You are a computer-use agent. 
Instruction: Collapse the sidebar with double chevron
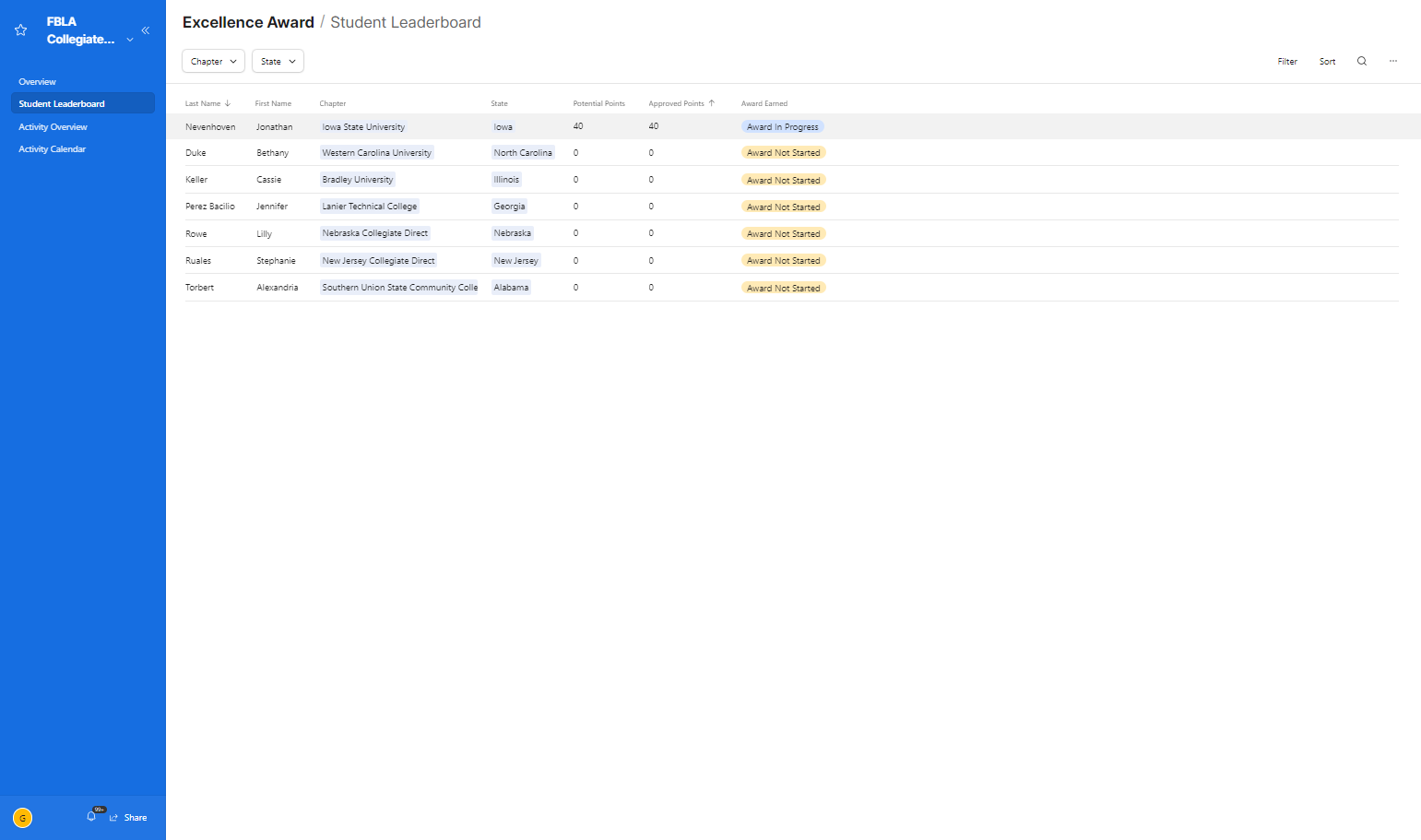tap(145, 30)
